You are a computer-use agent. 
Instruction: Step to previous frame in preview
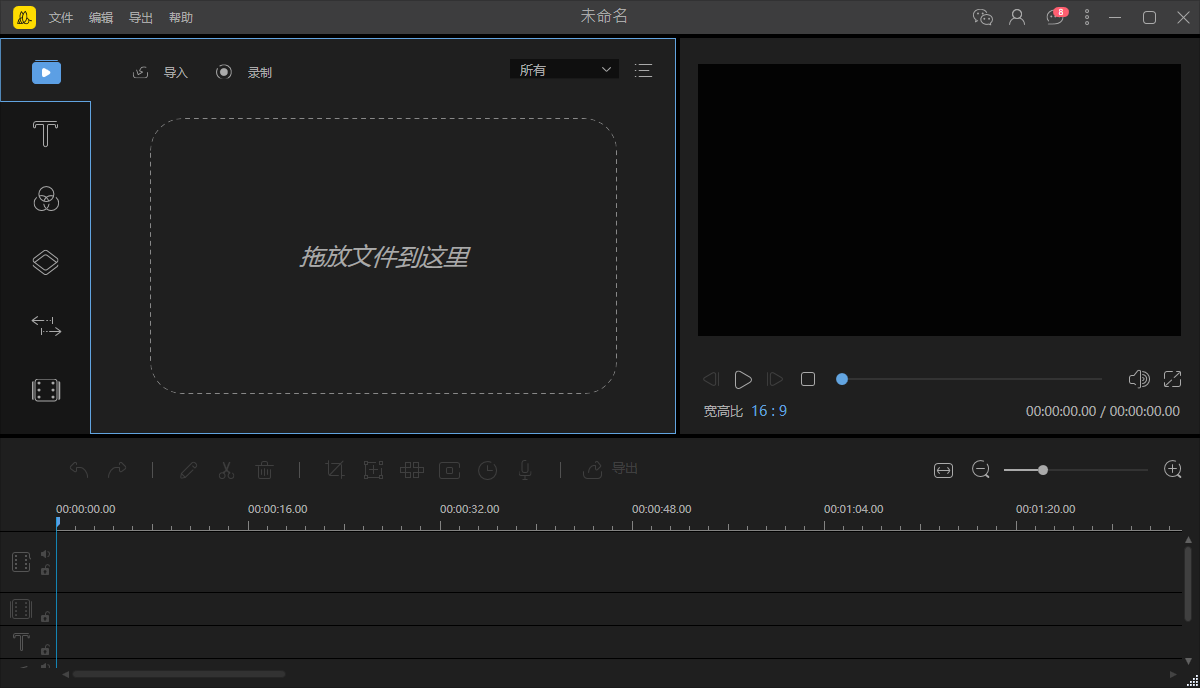coord(711,379)
